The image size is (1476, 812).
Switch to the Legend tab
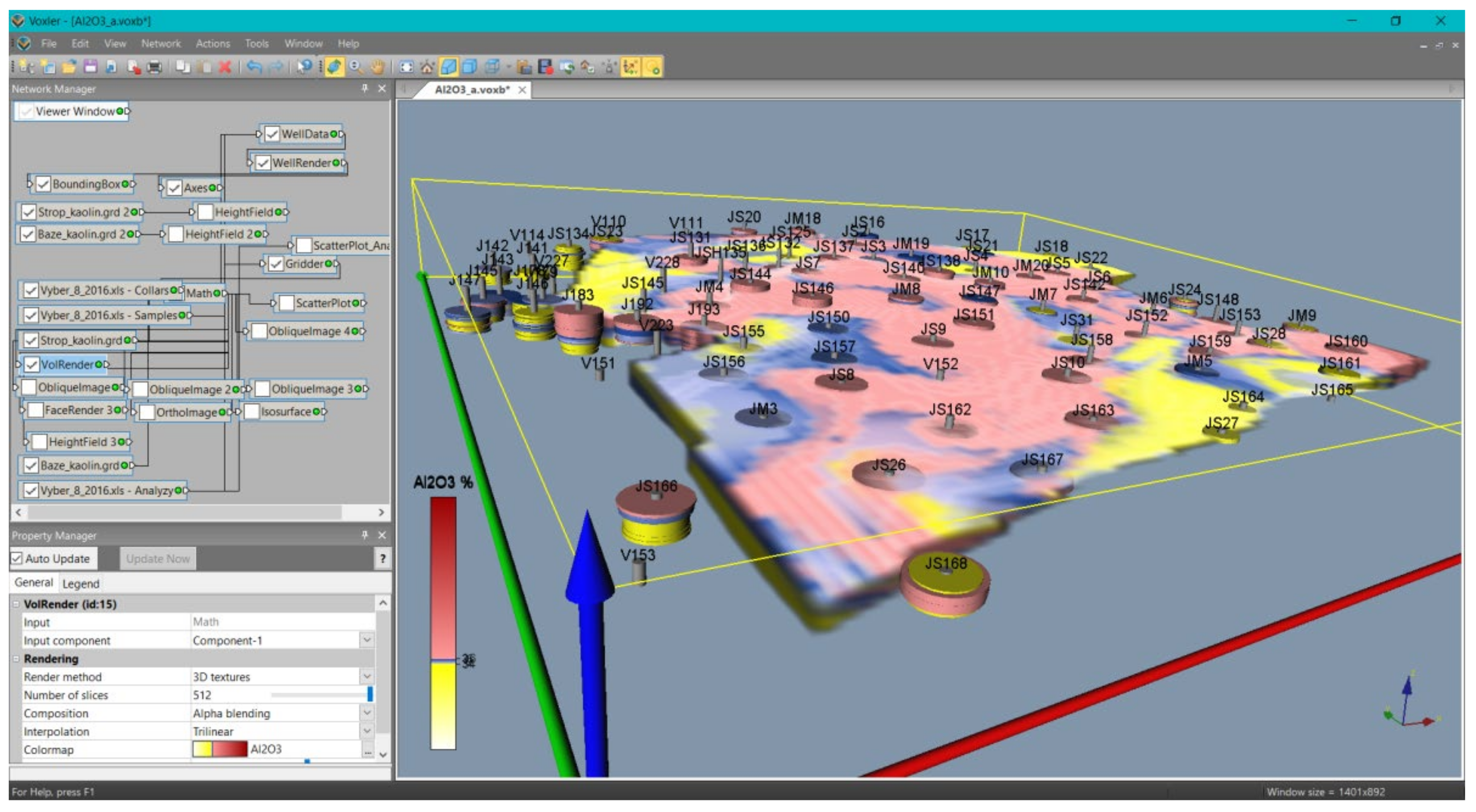pyautogui.click(x=81, y=584)
